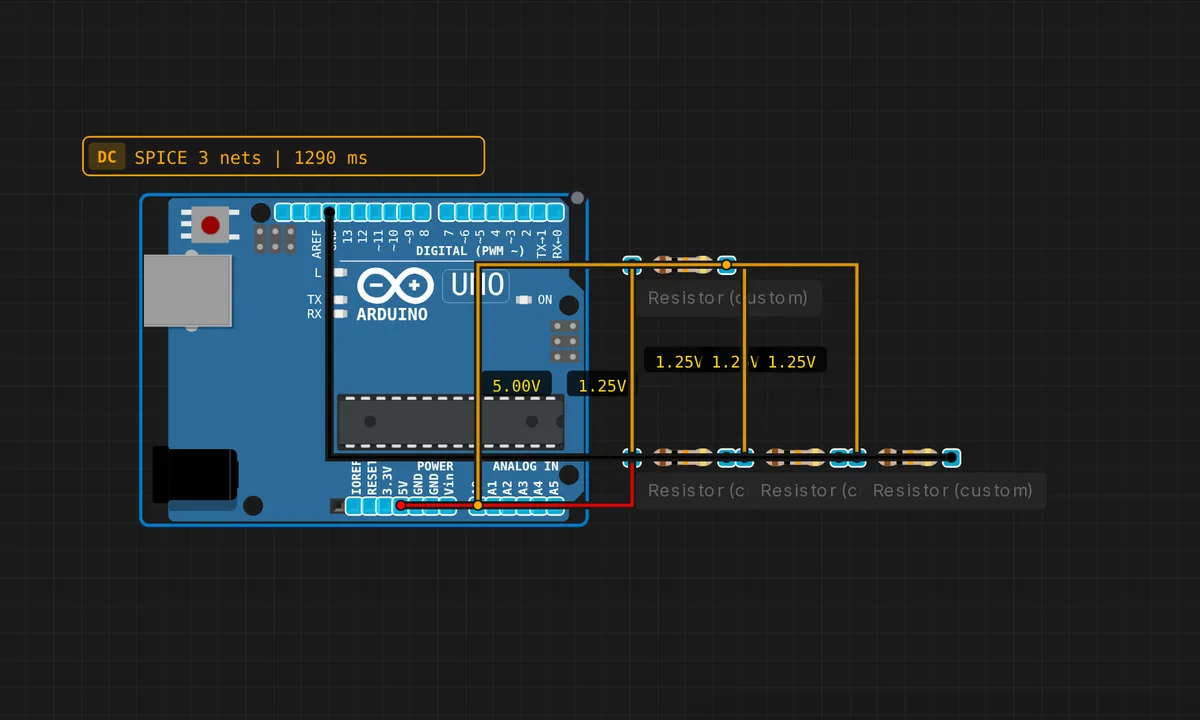This screenshot has height=720, width=1200.
Task: Click the rightmost 1.25V label in the trio
Action: [792, 361]
